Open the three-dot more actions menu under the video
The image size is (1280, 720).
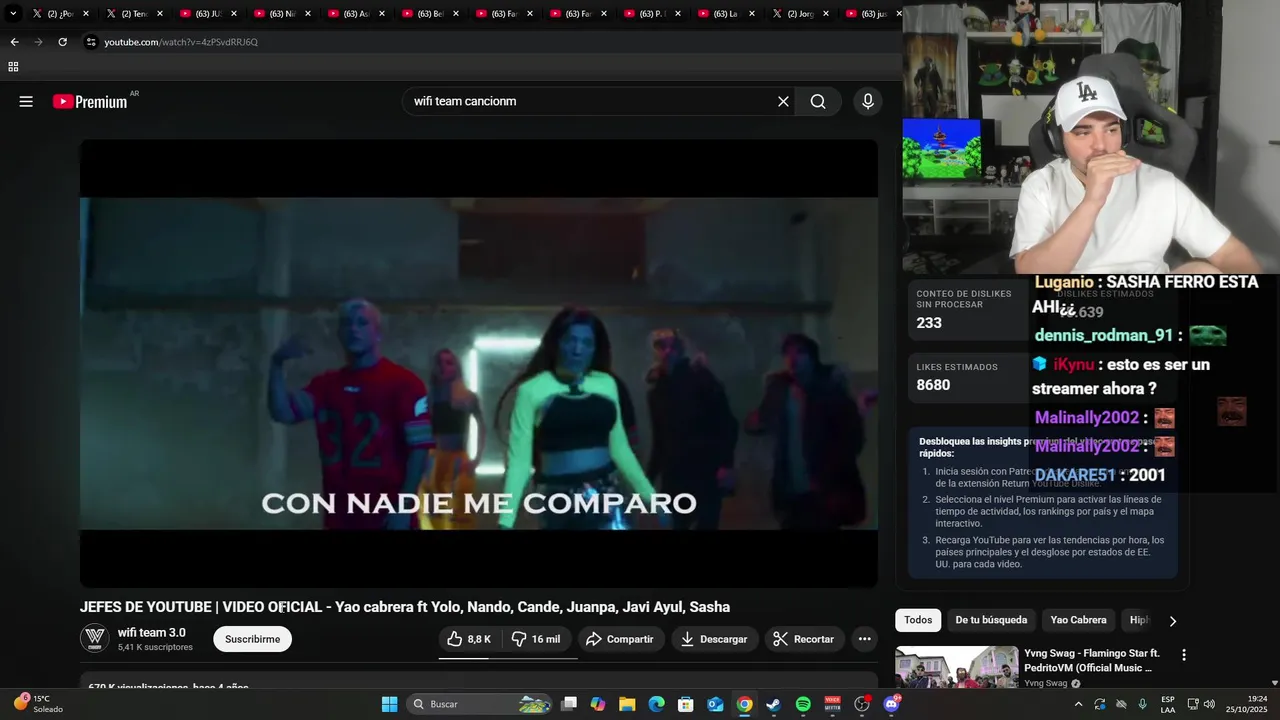865,639
